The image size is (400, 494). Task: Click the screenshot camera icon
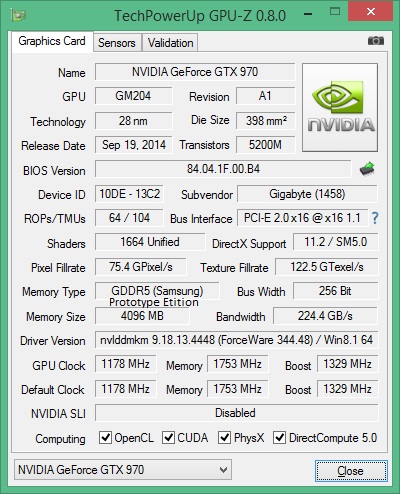[376, 41]
